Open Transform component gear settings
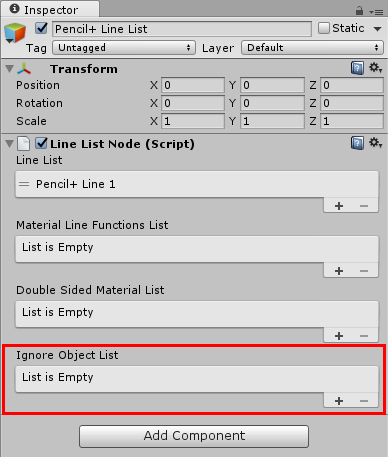Screen dimensions: 388x457 pos(375,68)
